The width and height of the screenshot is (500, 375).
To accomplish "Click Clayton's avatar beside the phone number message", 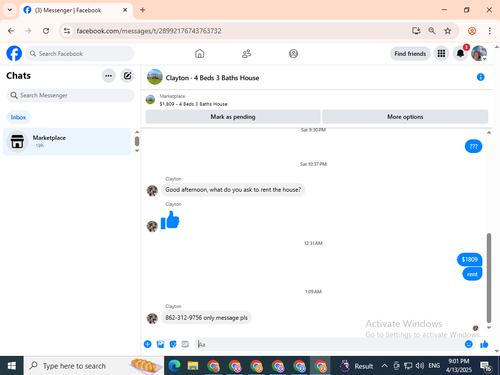I will [152, 318].
